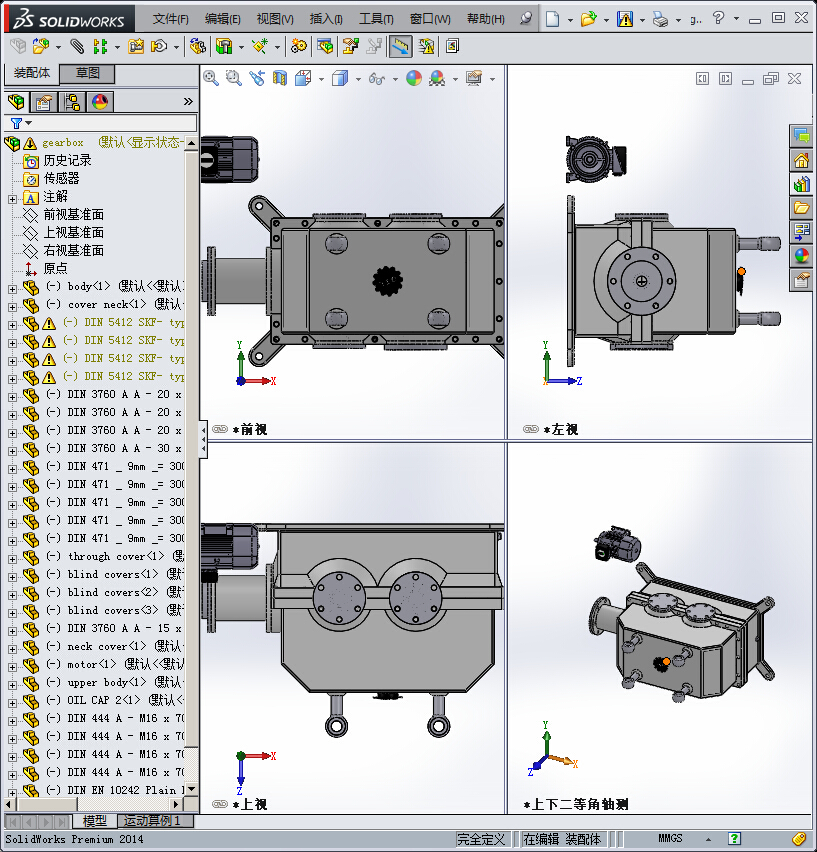Click Zoom to Fit magnifier icon
The image size is (817, 852).
pos(211,79)
